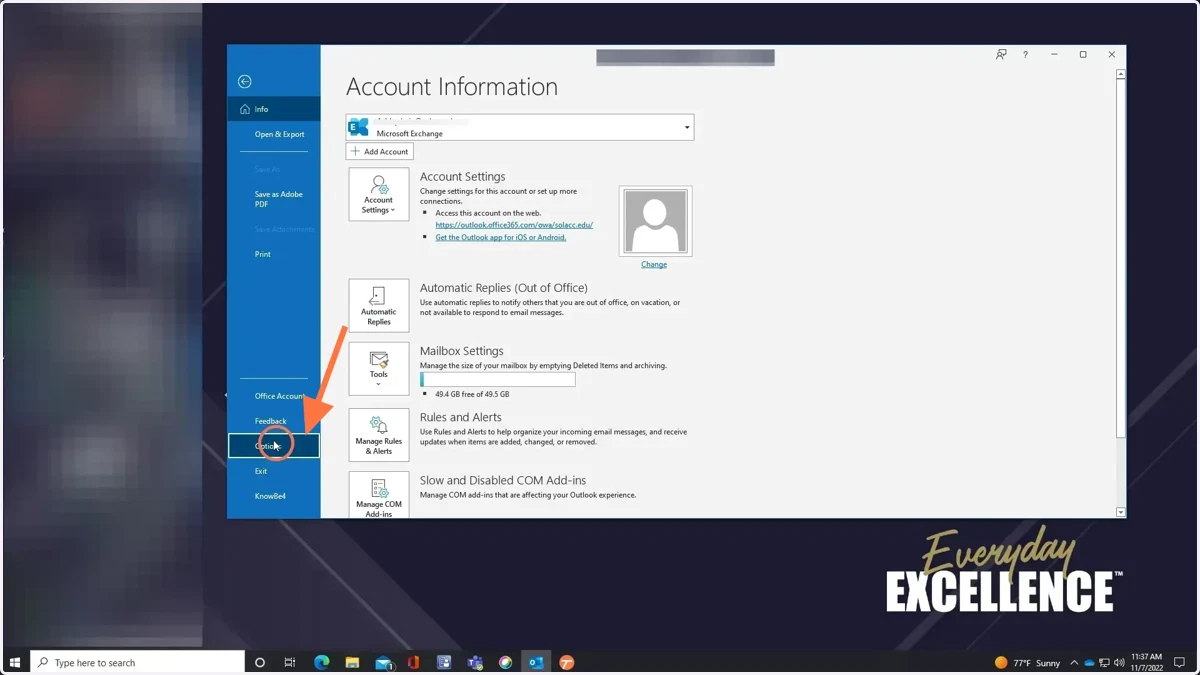Open the Mail app on taskbar

click(384, 662)
